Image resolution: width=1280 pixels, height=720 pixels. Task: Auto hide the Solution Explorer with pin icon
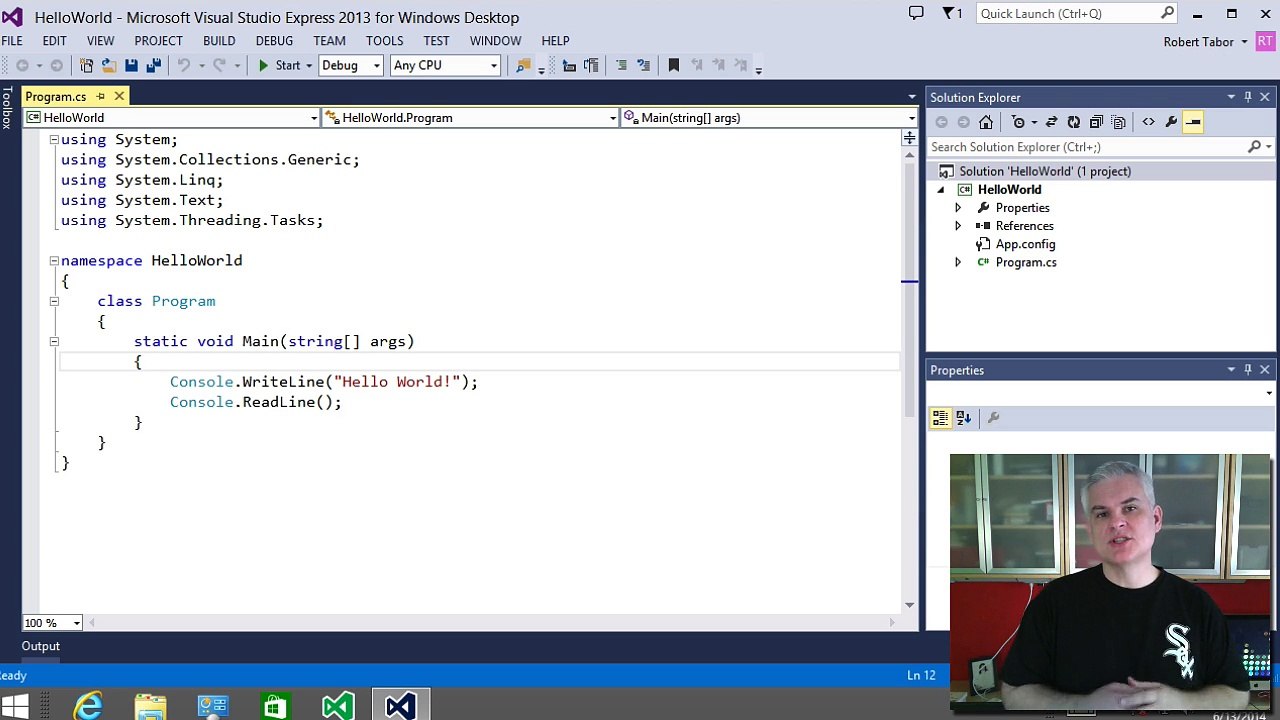(1248, 97)
